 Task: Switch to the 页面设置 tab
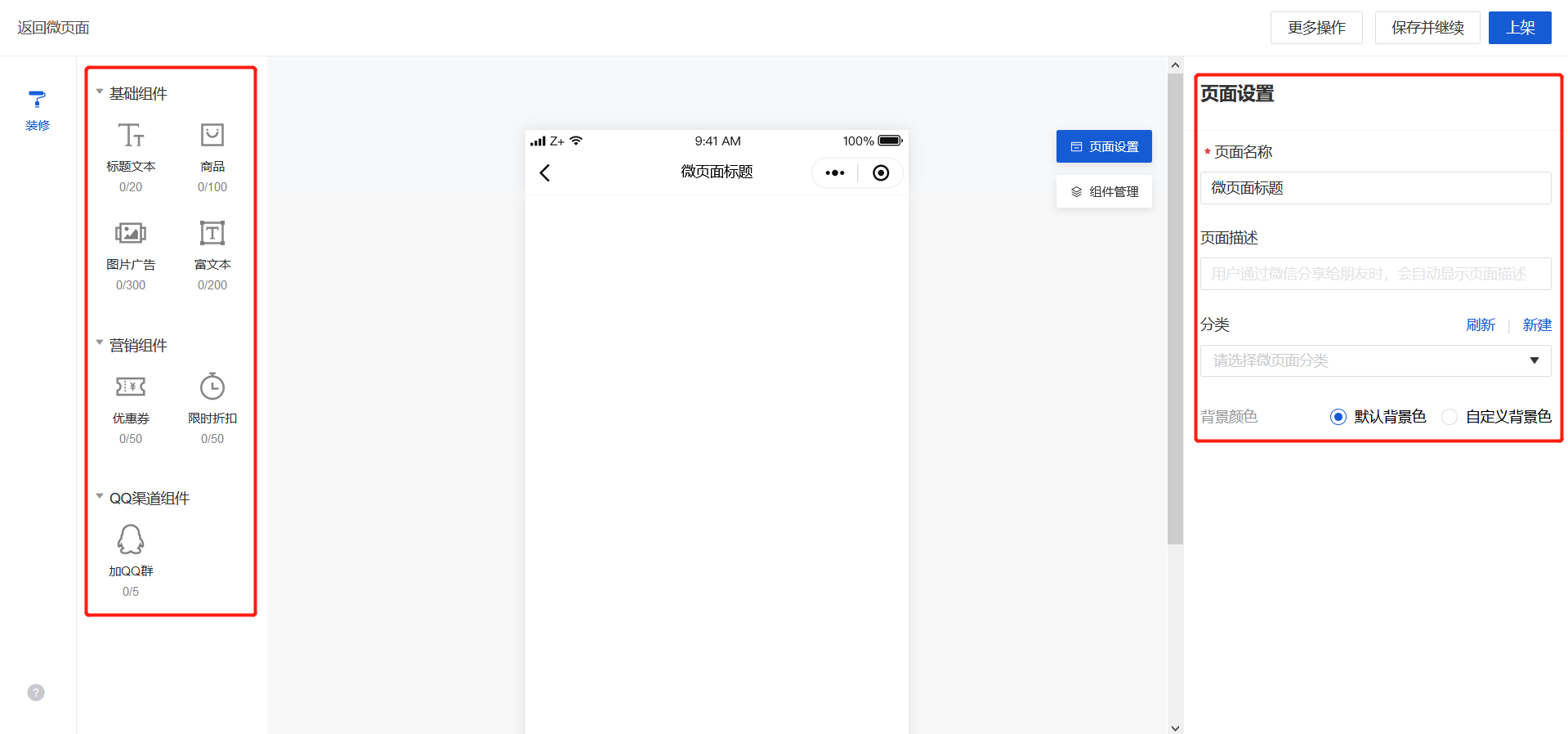1104,146
